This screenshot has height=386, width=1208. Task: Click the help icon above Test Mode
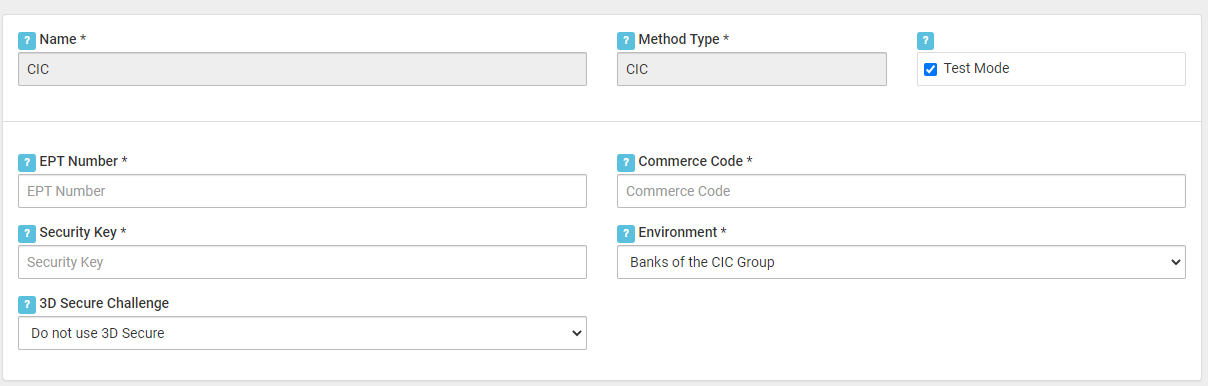(926, 41)
